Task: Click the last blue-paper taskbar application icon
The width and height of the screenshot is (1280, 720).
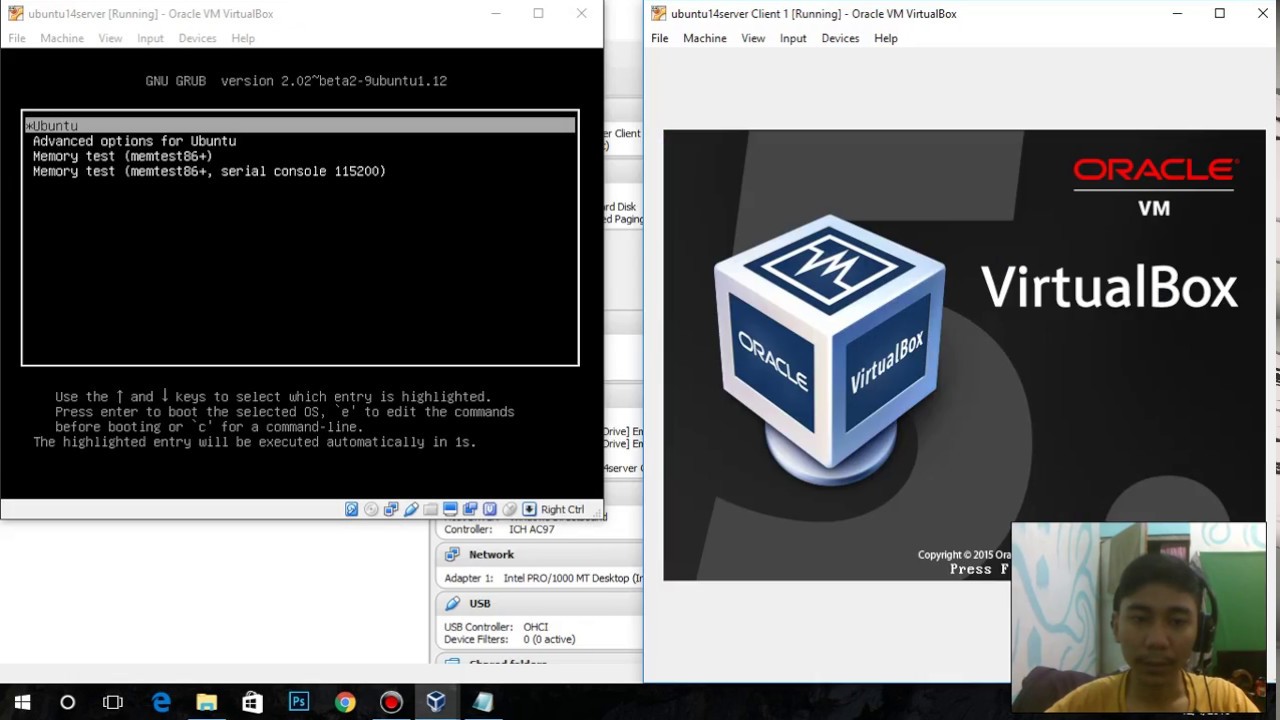Action: pos(483,702)
